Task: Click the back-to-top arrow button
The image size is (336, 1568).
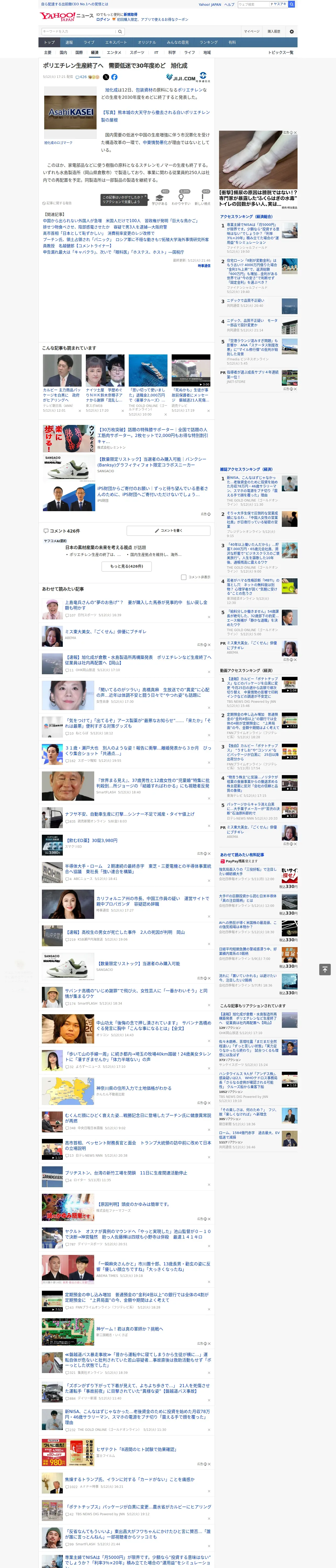Action: [x=325, y=969]
